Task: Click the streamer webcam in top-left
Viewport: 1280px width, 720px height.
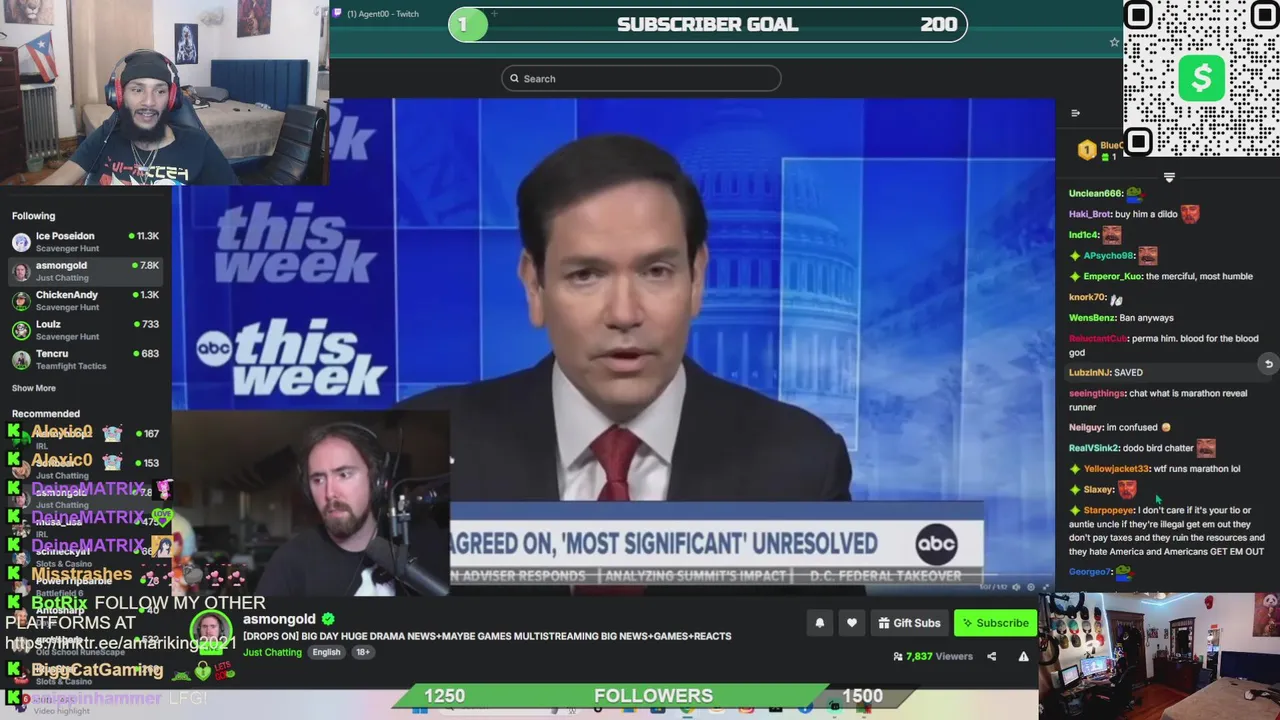Action: click(164, 92)
